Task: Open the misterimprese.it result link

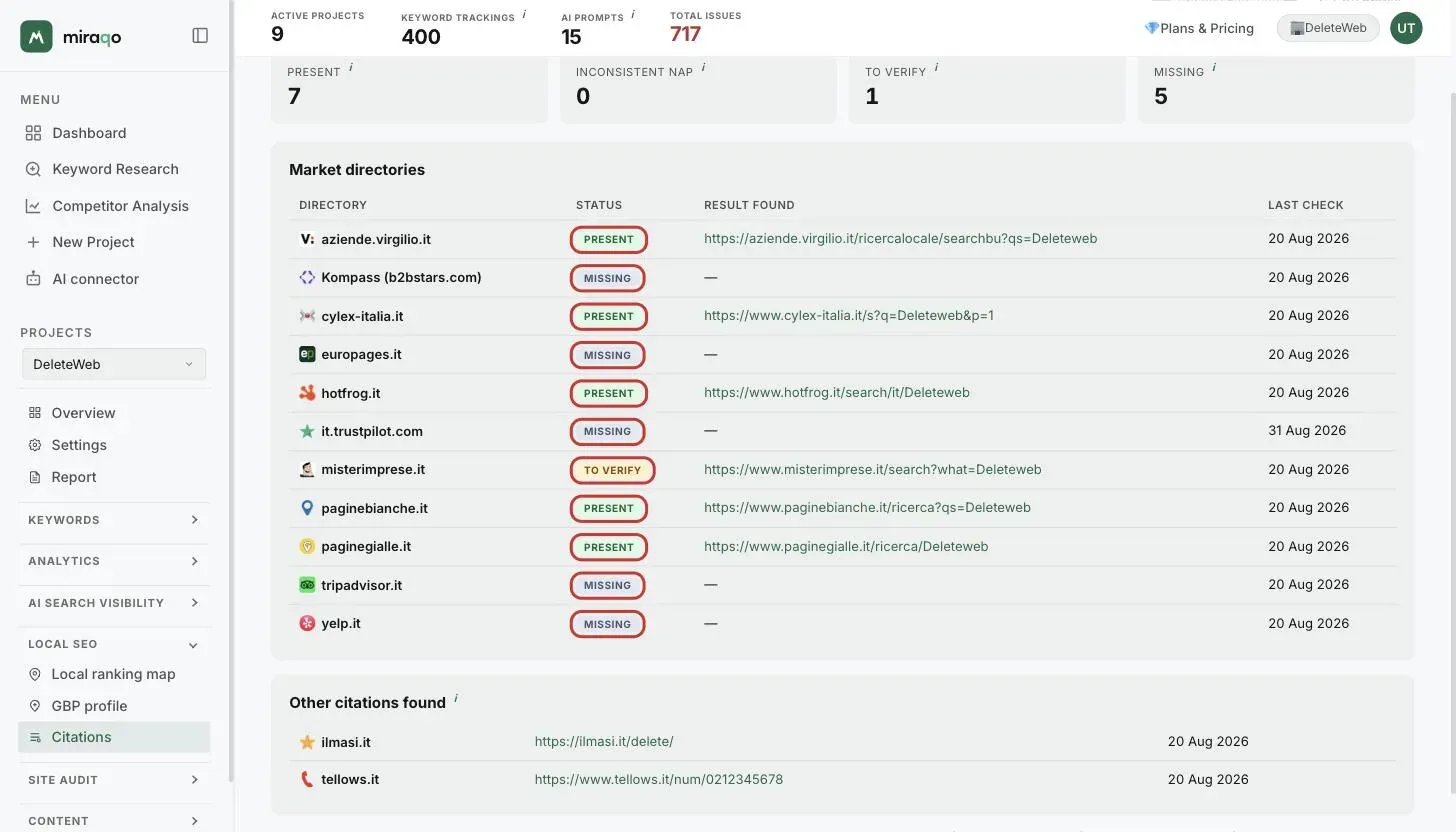Action: tap(873, 470)
